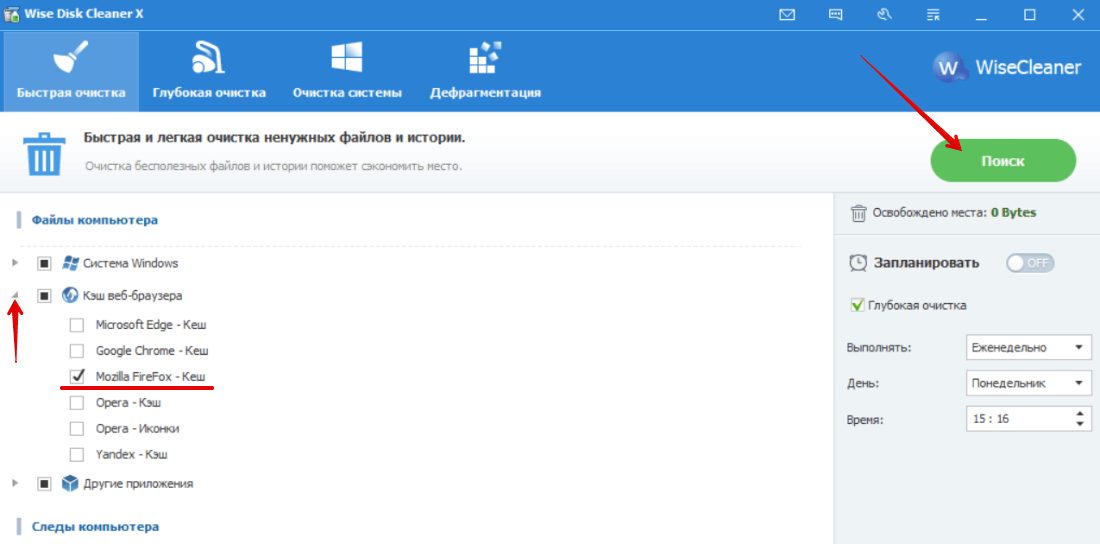Screen dimensions: 1100x544
Task: Collapse the Кэш веб-браузера tree node
Action: (15, 296)
